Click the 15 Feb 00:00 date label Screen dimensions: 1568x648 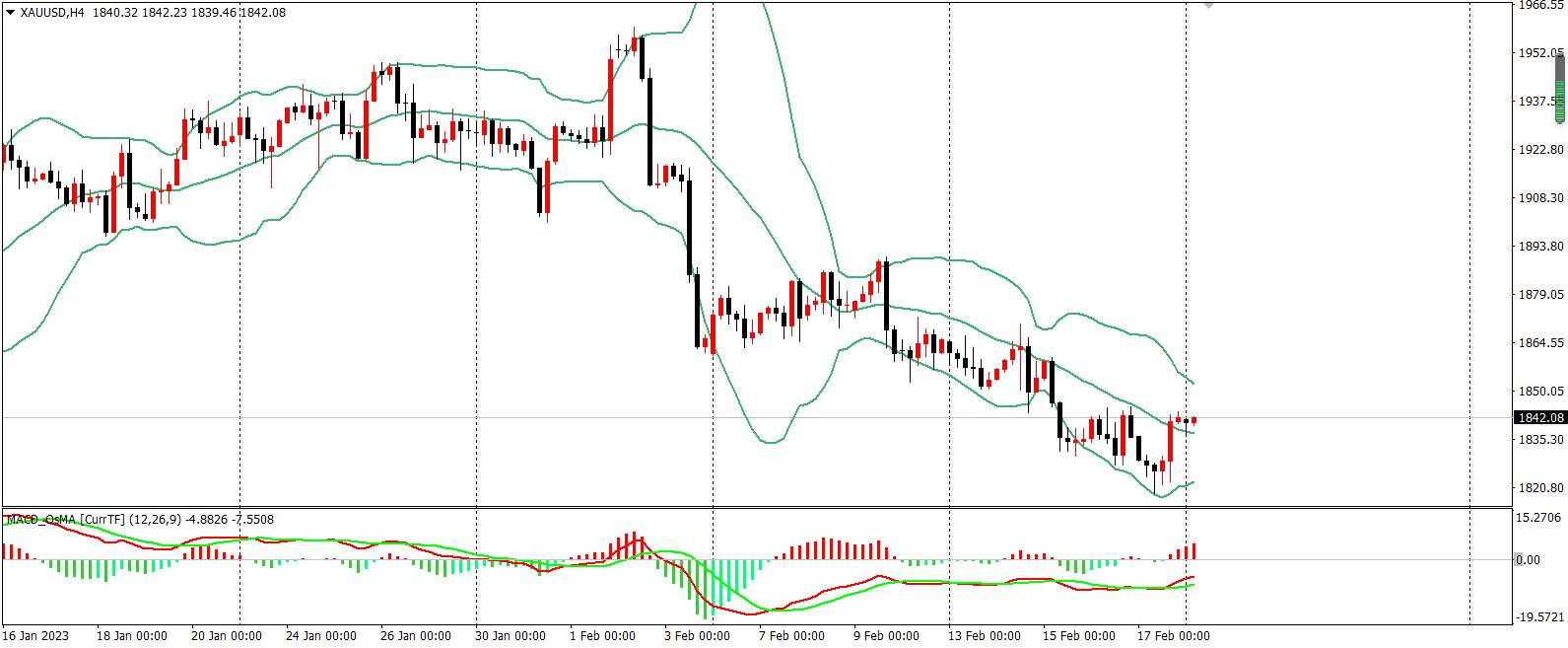1079,636
